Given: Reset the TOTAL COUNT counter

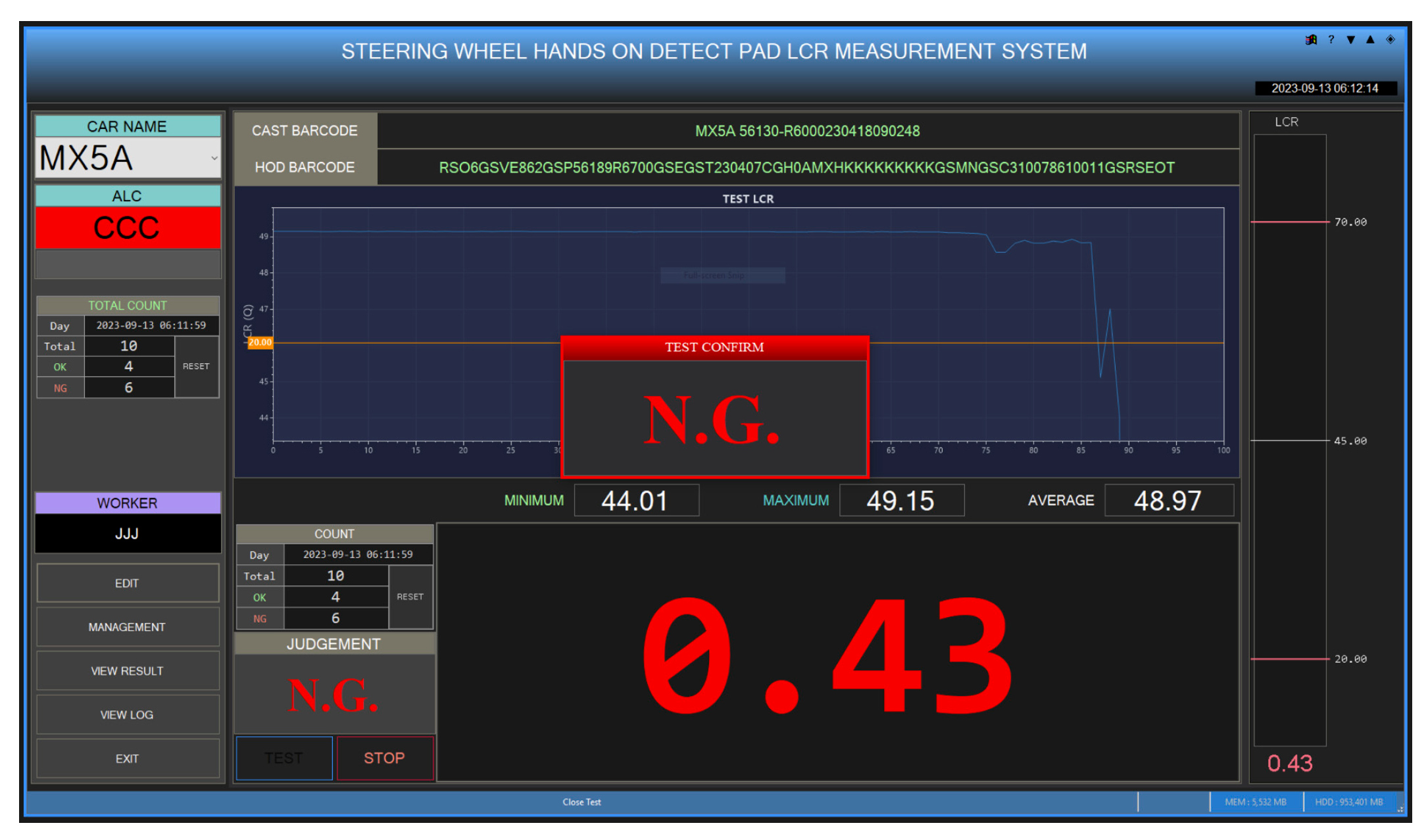Looking at the screenshot, I should click(196, 366).
